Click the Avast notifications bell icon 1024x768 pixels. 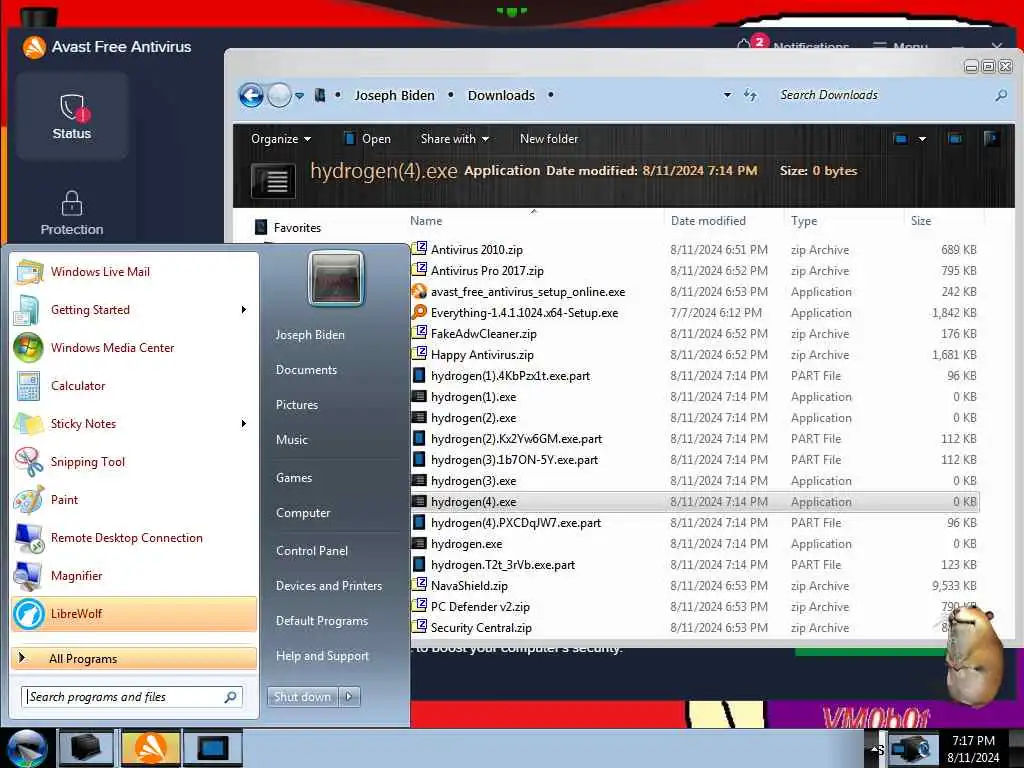pos(744,45)
